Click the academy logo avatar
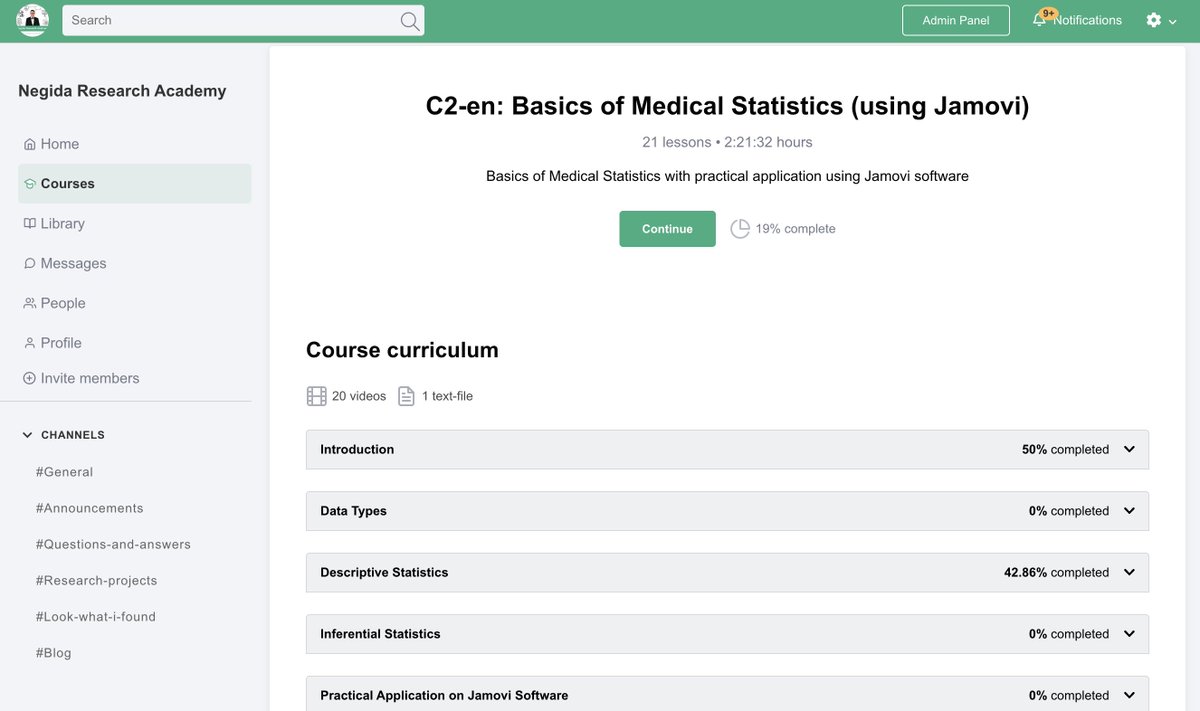The width and height of the screenshot is (1200, 711). coord(32,20)
